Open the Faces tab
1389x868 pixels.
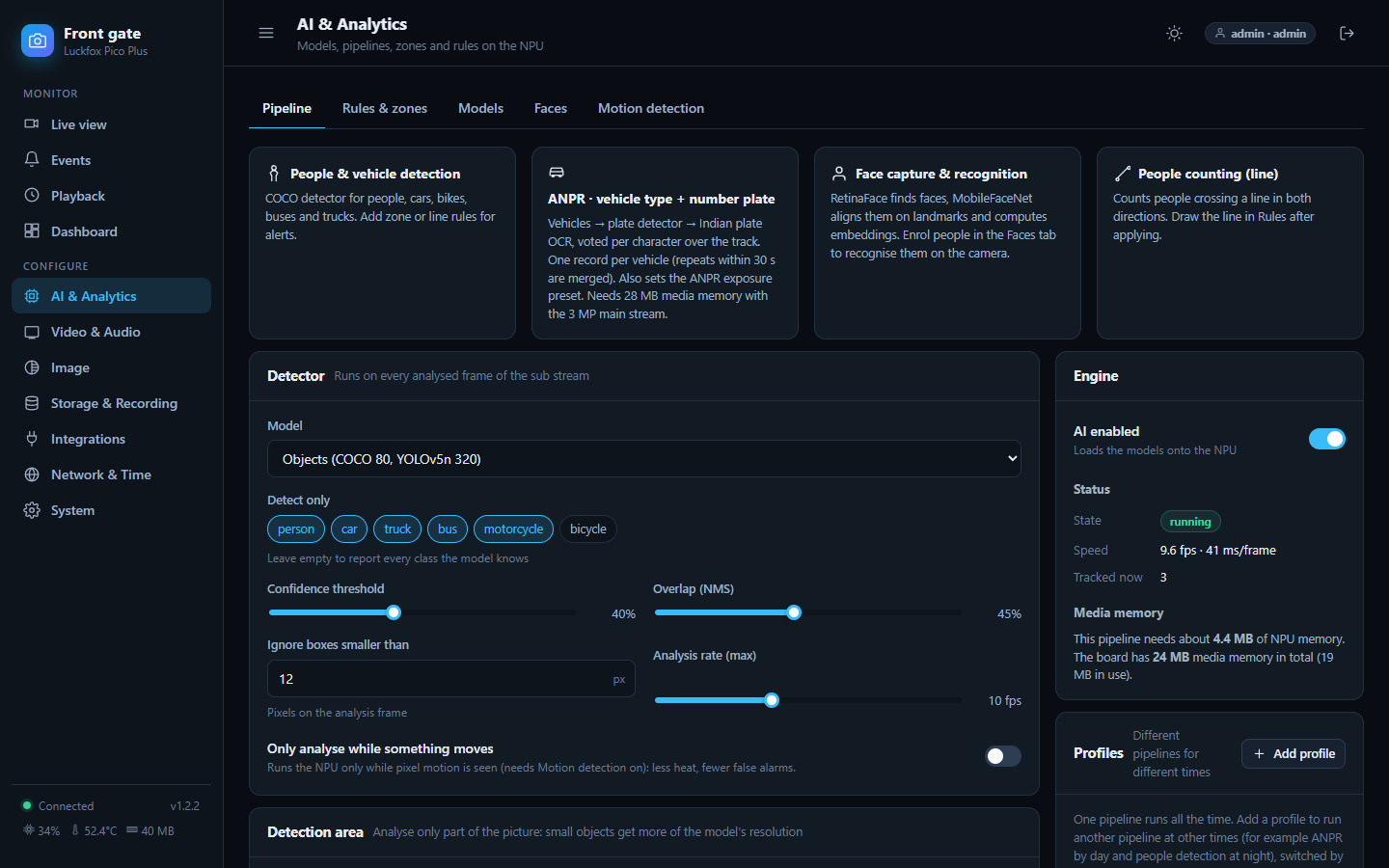[x=551, y=108]
